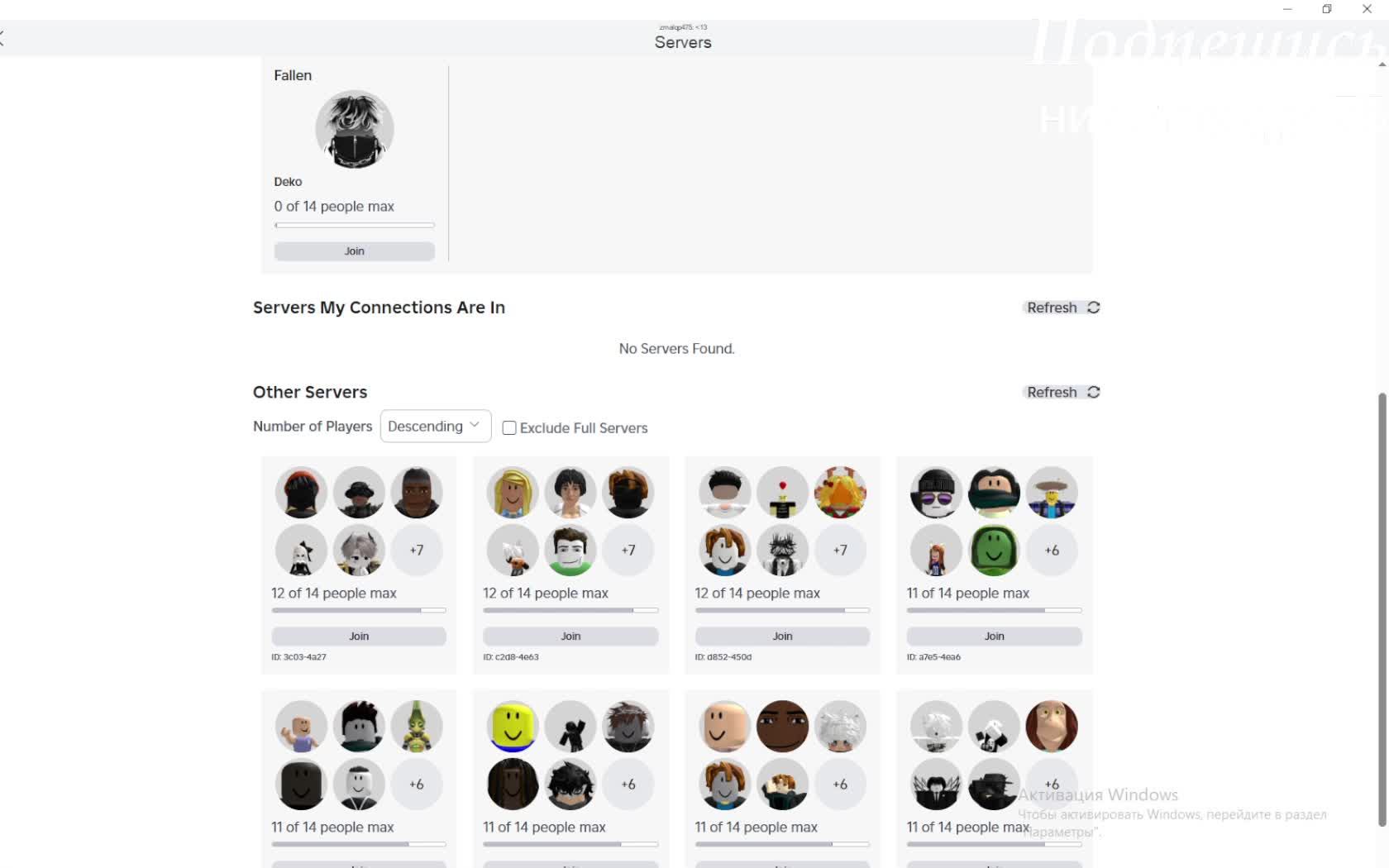Click the blonde hair avatar in server c2d8-4e63
This screenshot has height=868, width=1389.
click(x=513, y=492)
